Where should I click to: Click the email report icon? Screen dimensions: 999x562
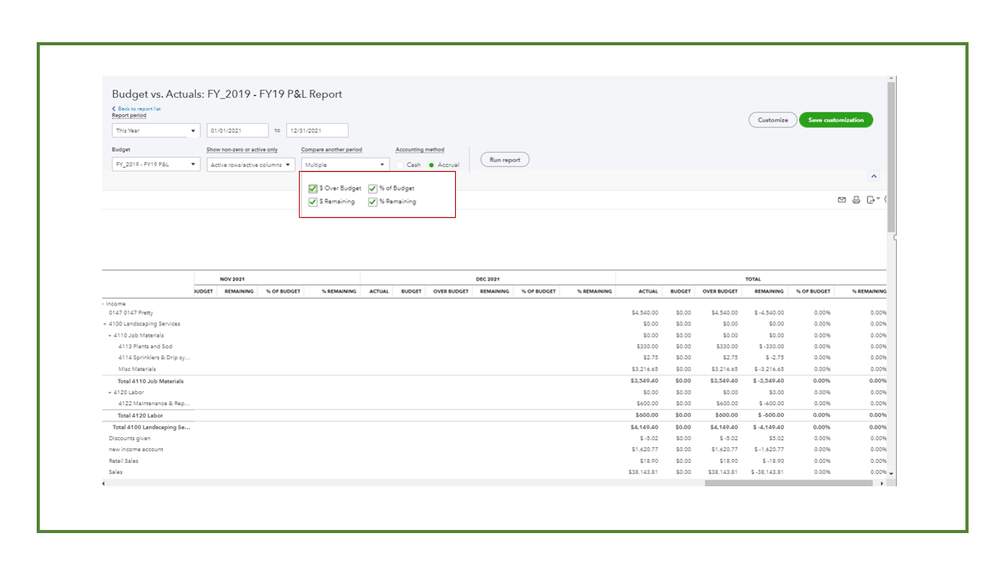pyautogui.click(x=842, y=200)
